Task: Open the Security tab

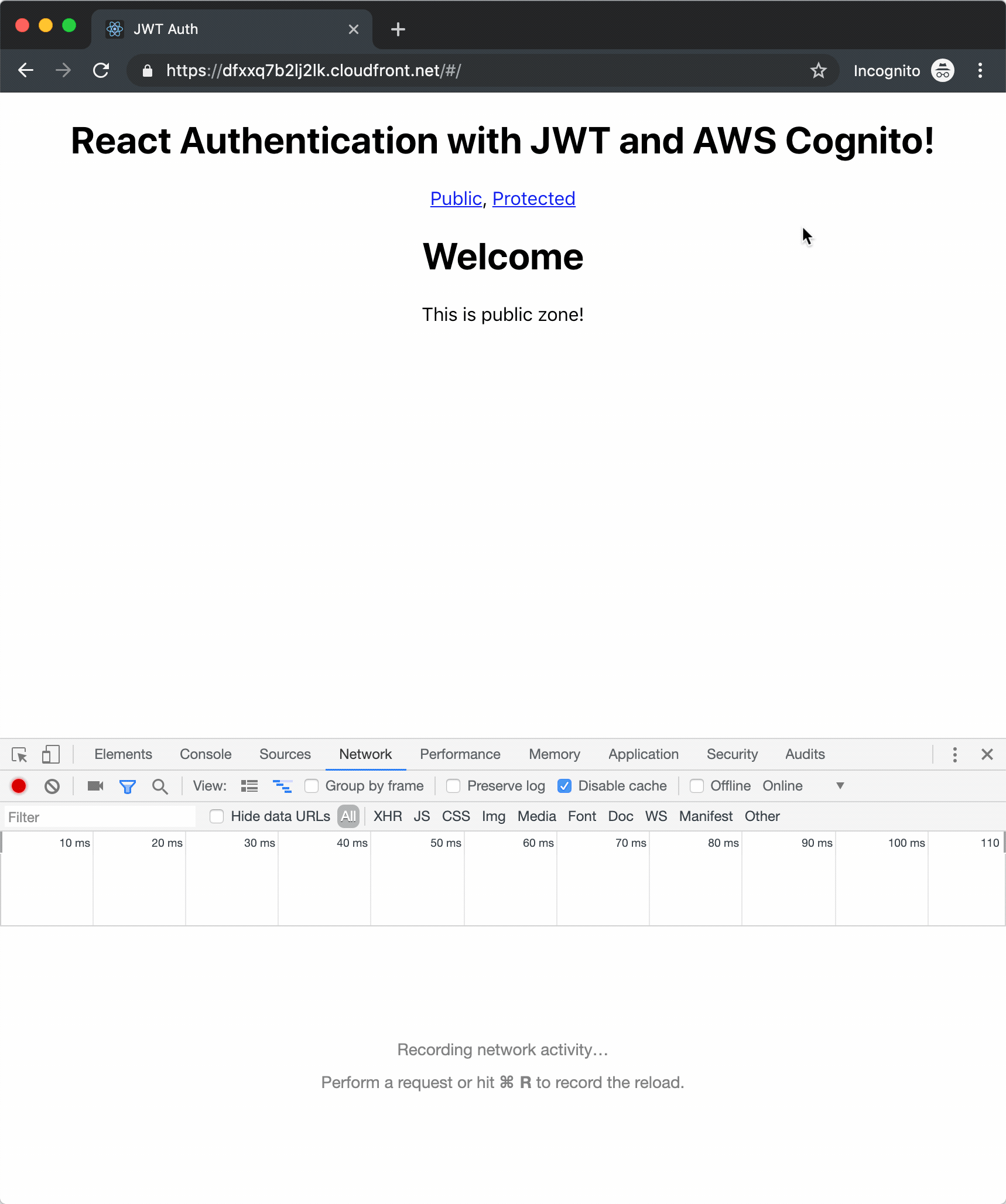Action: pos(732,754)
